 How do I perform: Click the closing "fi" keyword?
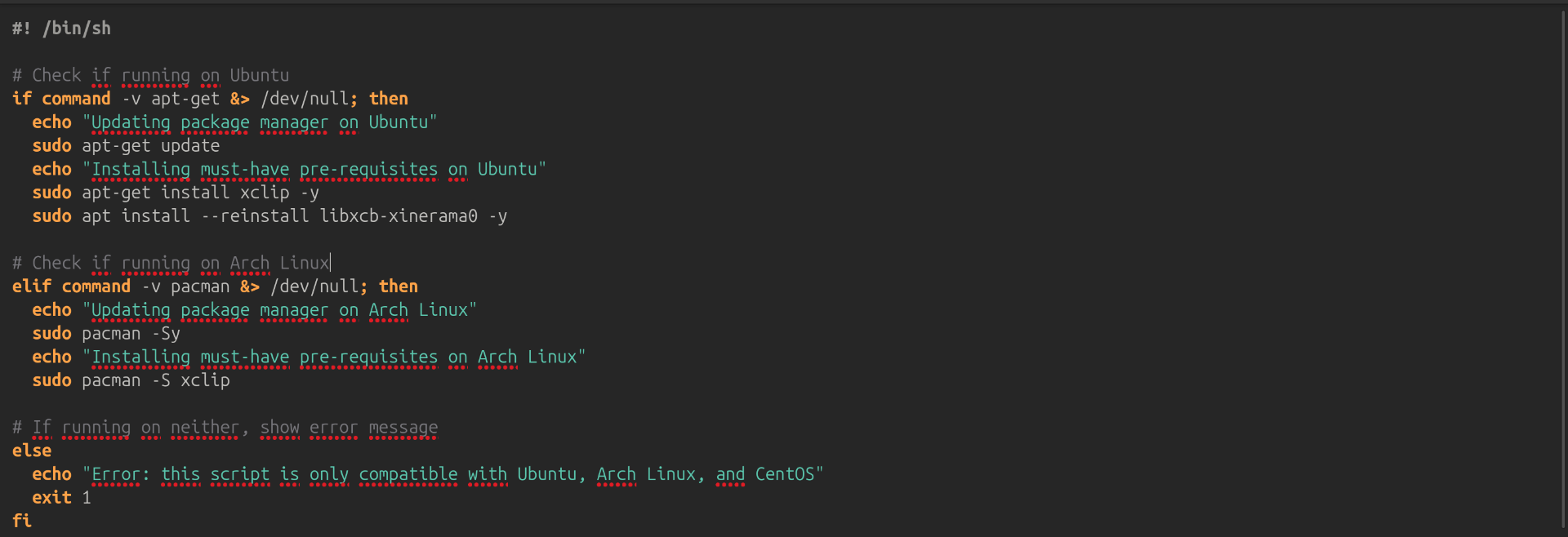tap(22, 521)
